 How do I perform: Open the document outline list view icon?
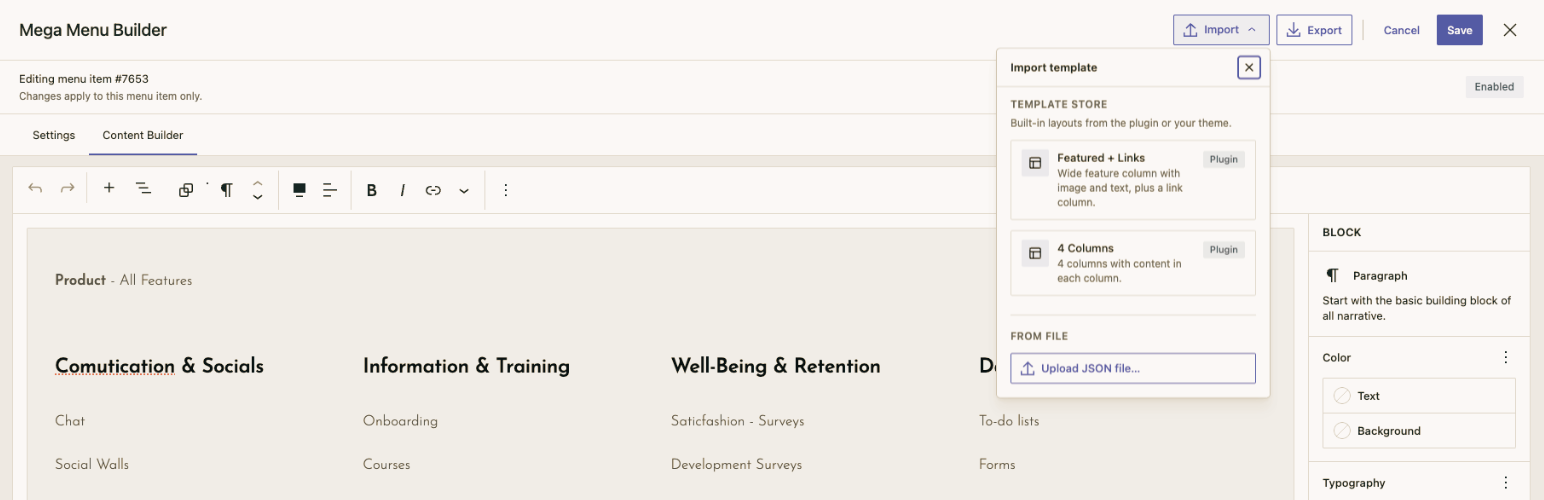coord(143,189)
